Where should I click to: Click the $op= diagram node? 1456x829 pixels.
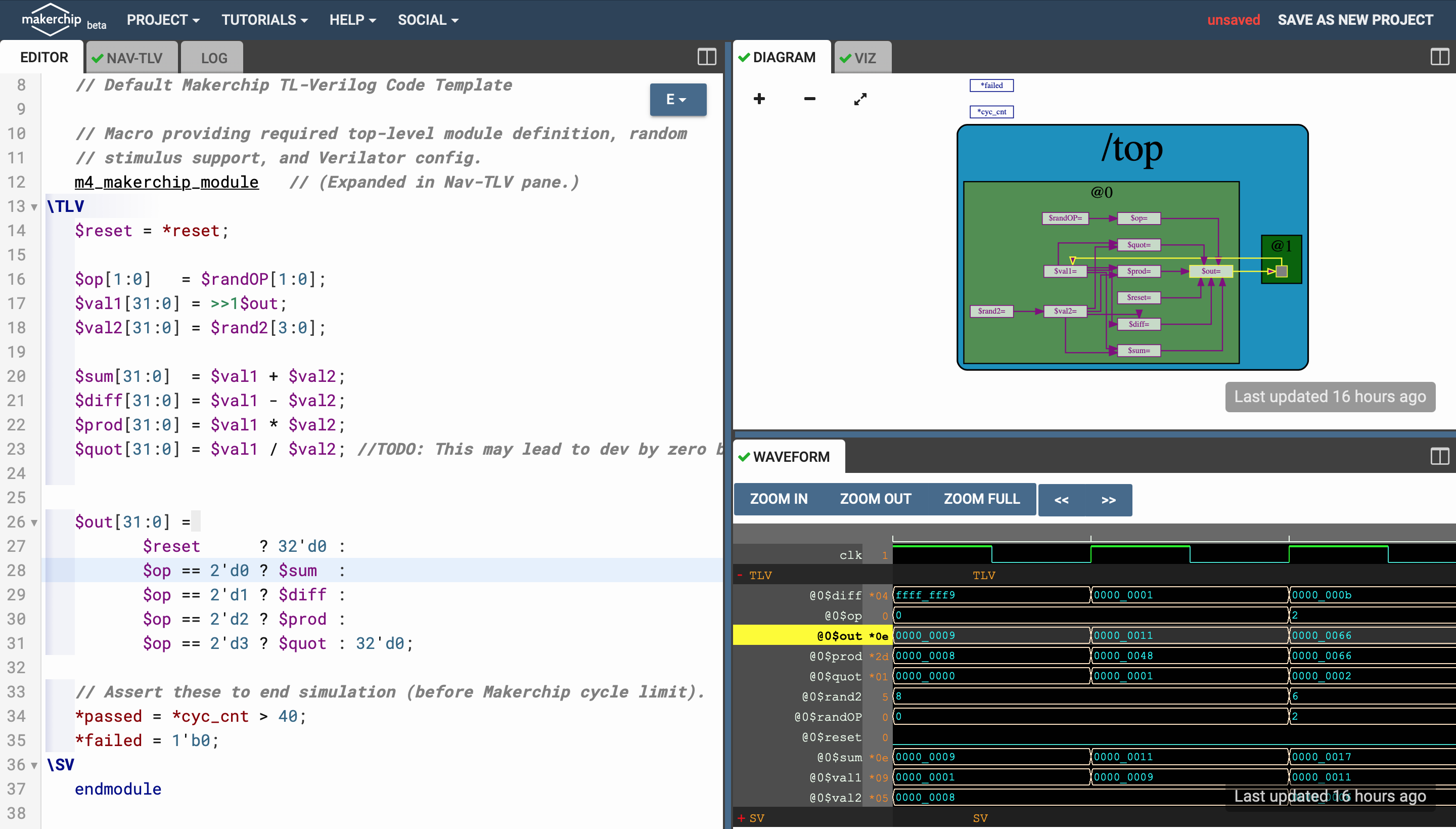pos(1139,218)
